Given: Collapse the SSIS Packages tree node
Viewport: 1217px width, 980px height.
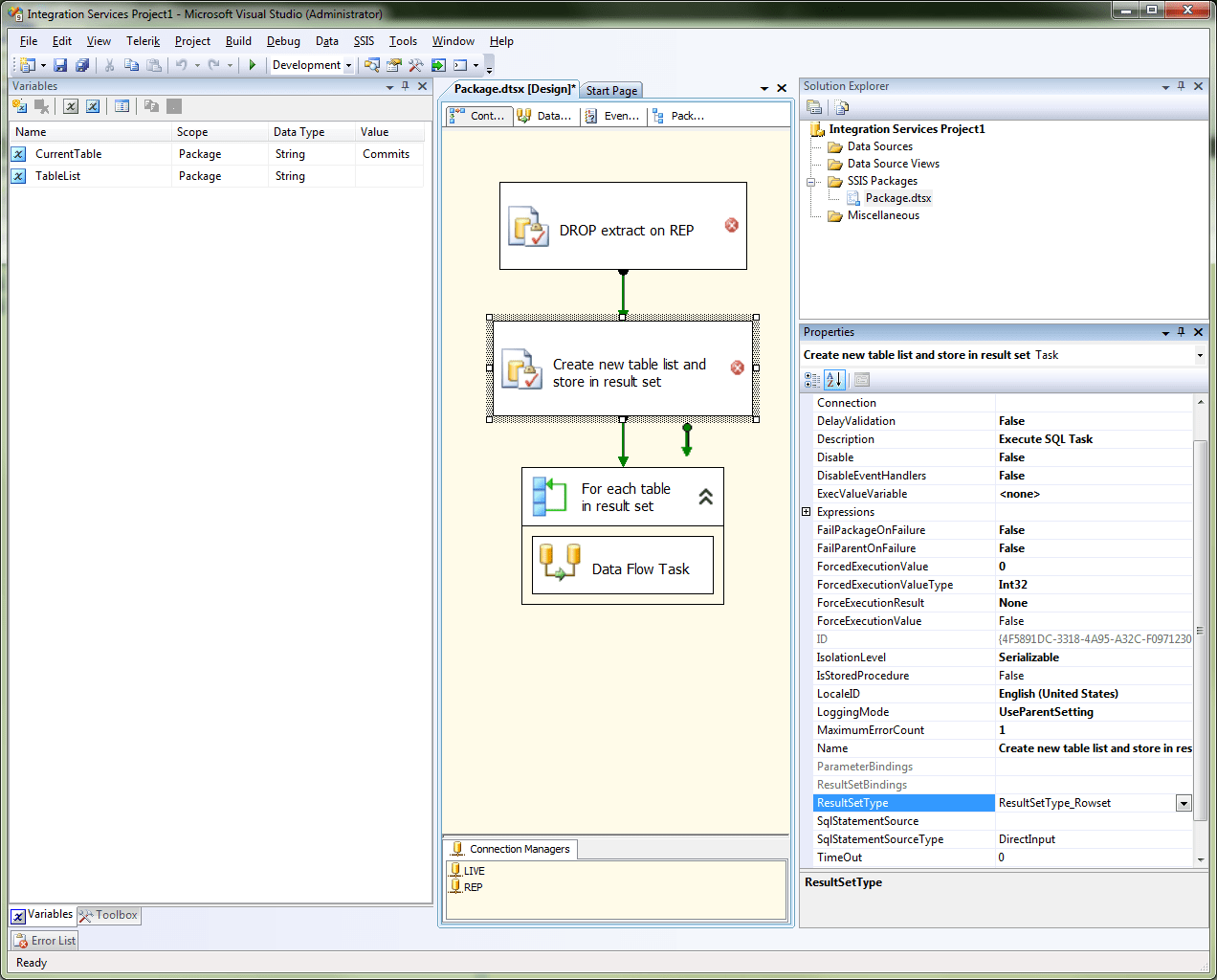Looking at the screenshot, I should tap(810, 181).
